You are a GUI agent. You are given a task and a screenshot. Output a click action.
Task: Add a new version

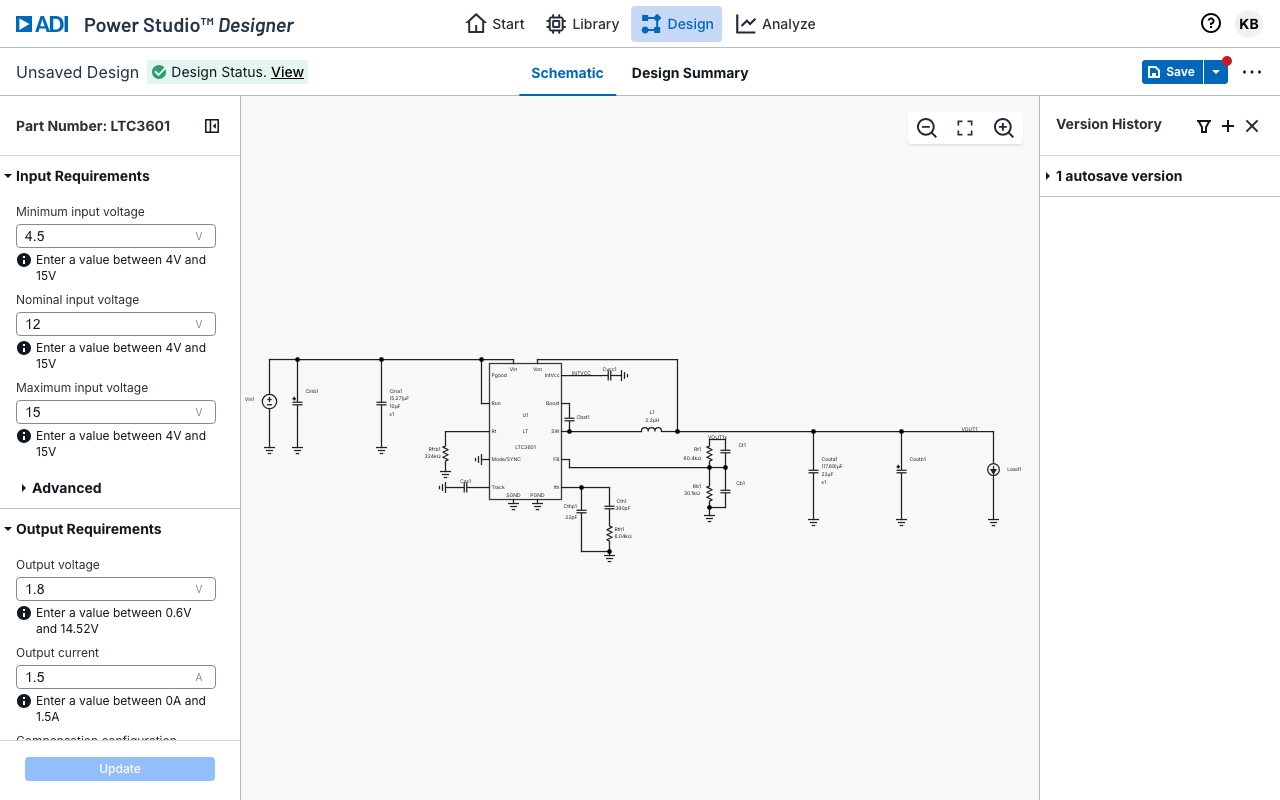click(1228, 126)
